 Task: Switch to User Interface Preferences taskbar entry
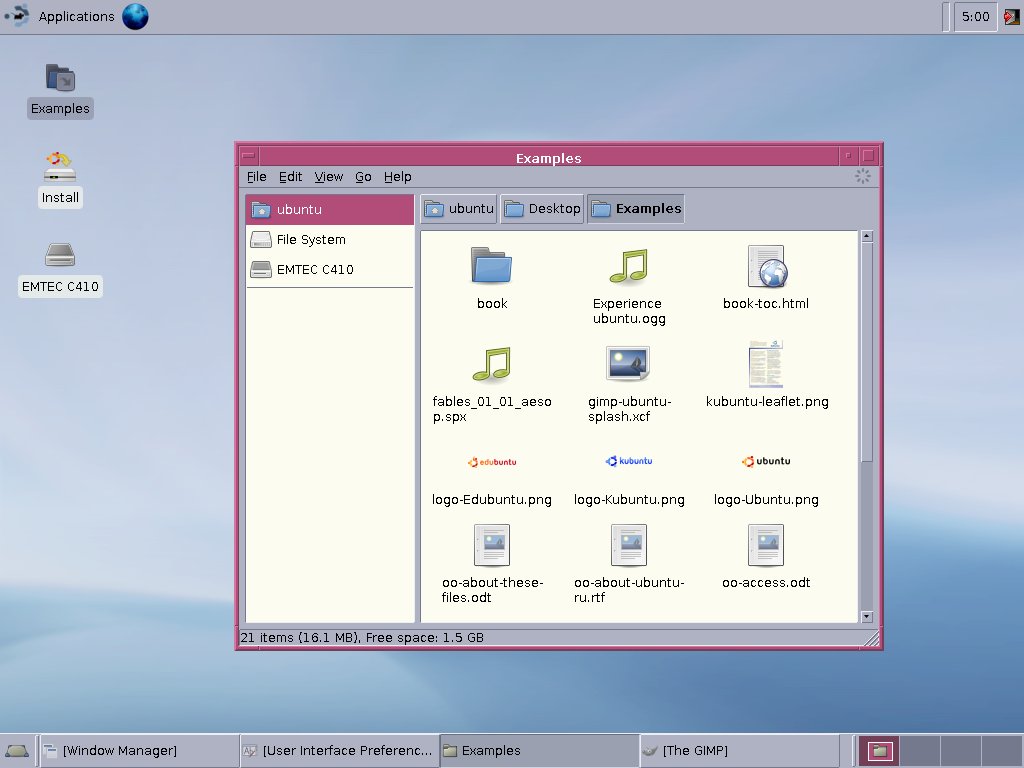[338, 751]
